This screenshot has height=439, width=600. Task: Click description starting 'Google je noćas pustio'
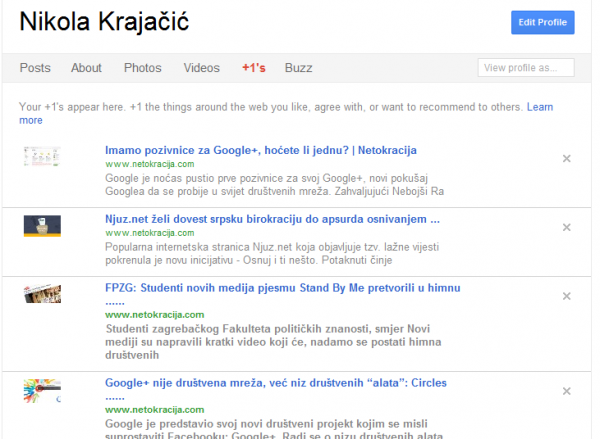(274, 184)
